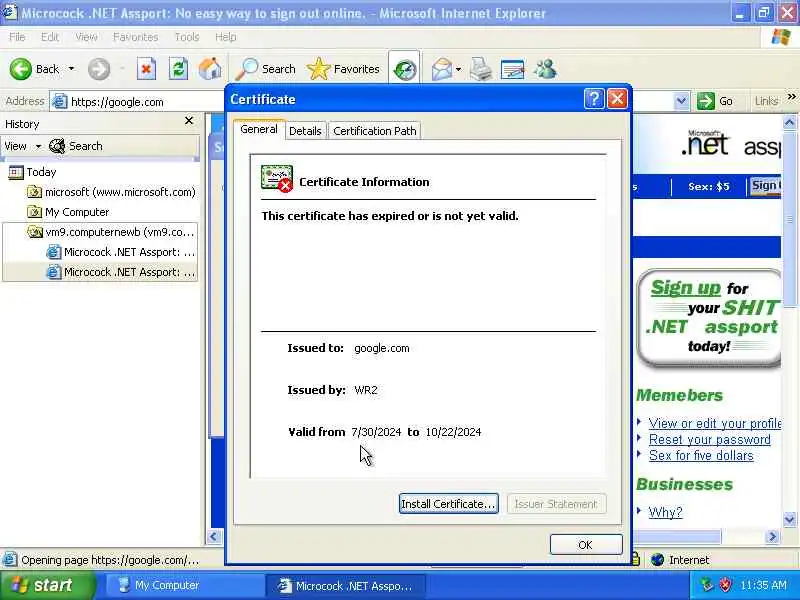
Task: Click the page scrollbar down arrow
Action: click(789, 520)
